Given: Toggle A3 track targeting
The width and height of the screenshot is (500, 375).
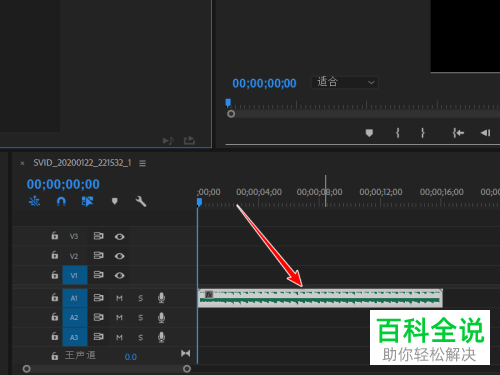Looking at the screenshot, I should click(x=75, y=337).
